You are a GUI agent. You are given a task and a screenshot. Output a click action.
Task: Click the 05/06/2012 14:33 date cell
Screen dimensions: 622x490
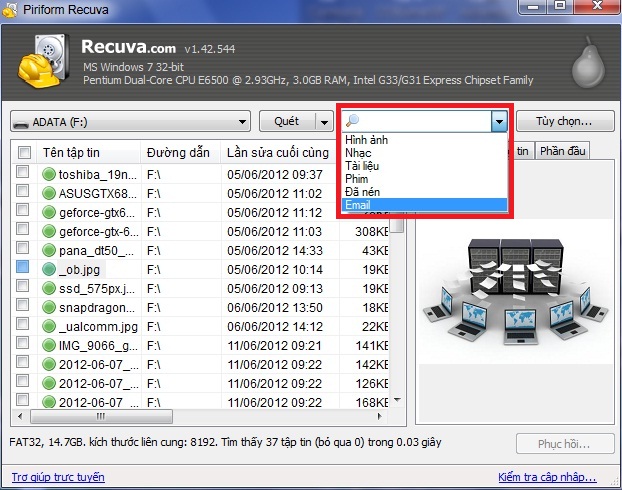click(275, 251)
